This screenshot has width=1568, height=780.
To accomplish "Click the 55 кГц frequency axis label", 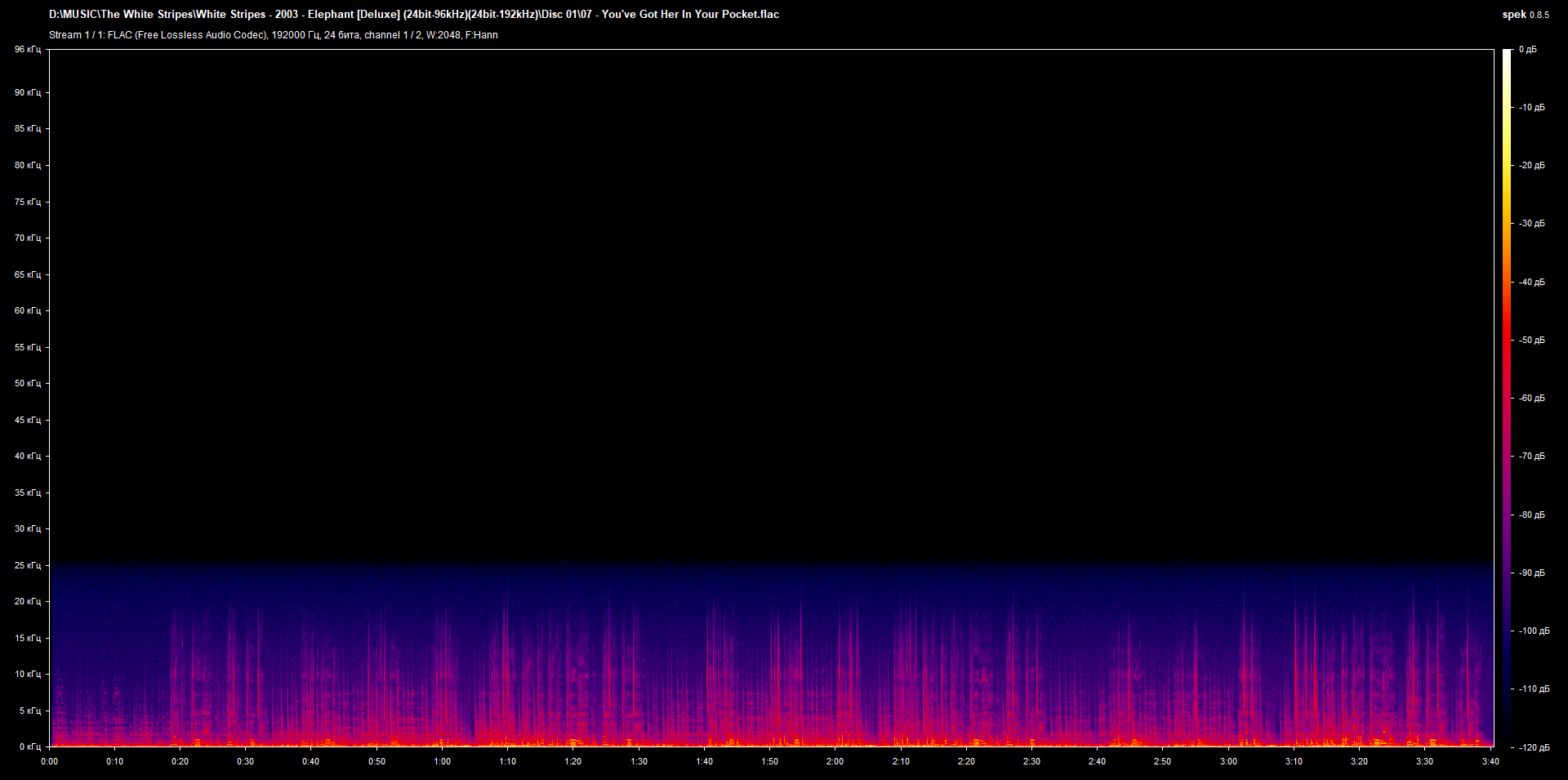I will [28, 347].
